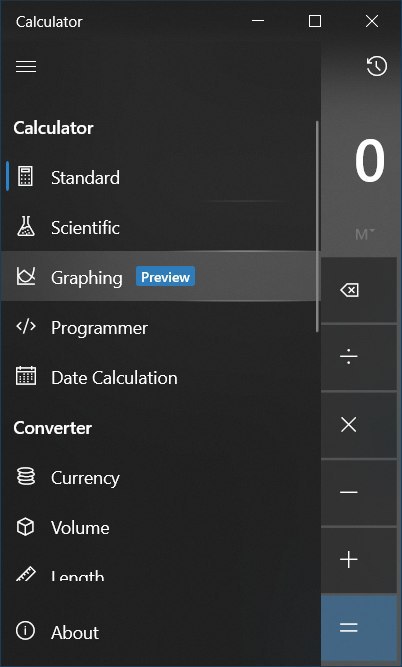Click the divide operator button
This screenshot has height=667, width=402.
[359, 356]
